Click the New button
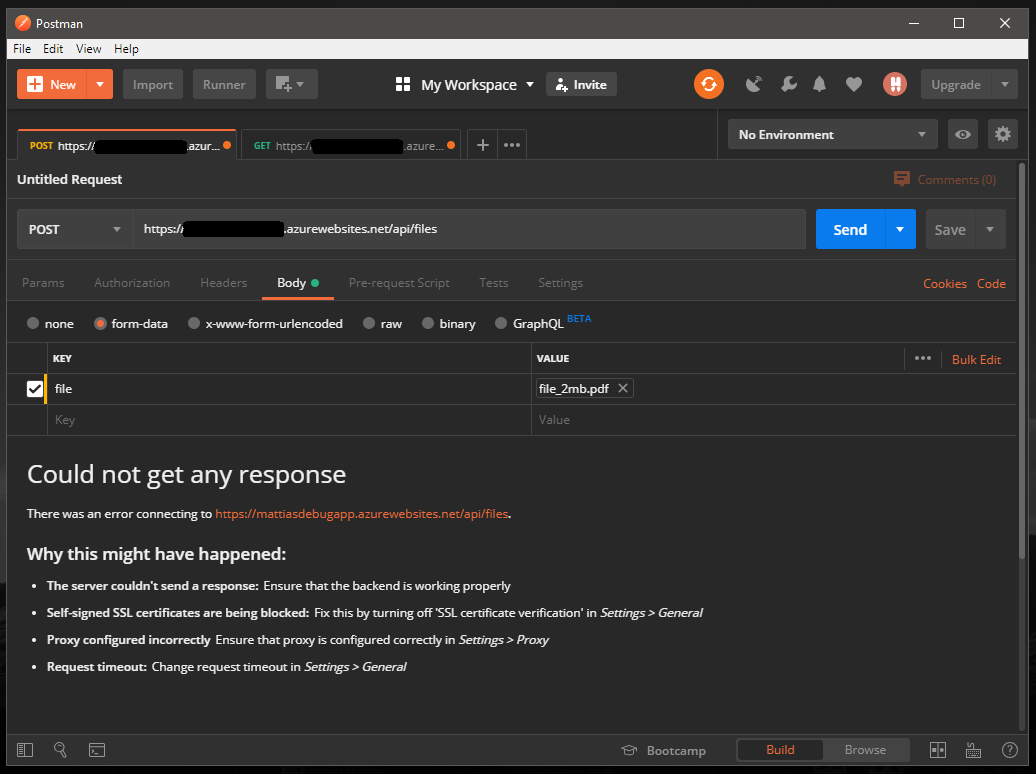Screen dimensions: 1036x774 (x=52, y=85)
